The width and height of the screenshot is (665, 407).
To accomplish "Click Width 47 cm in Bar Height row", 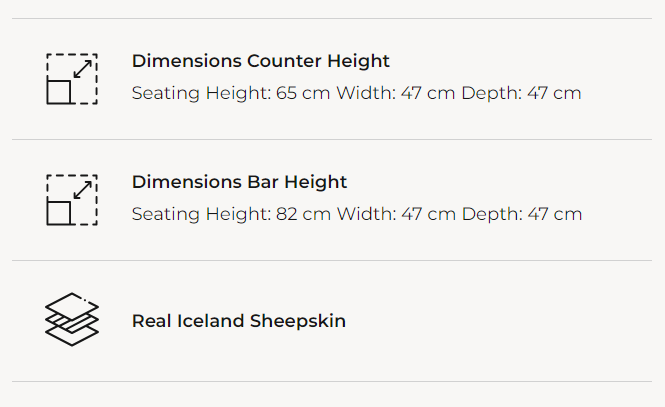I will point(396,214).
